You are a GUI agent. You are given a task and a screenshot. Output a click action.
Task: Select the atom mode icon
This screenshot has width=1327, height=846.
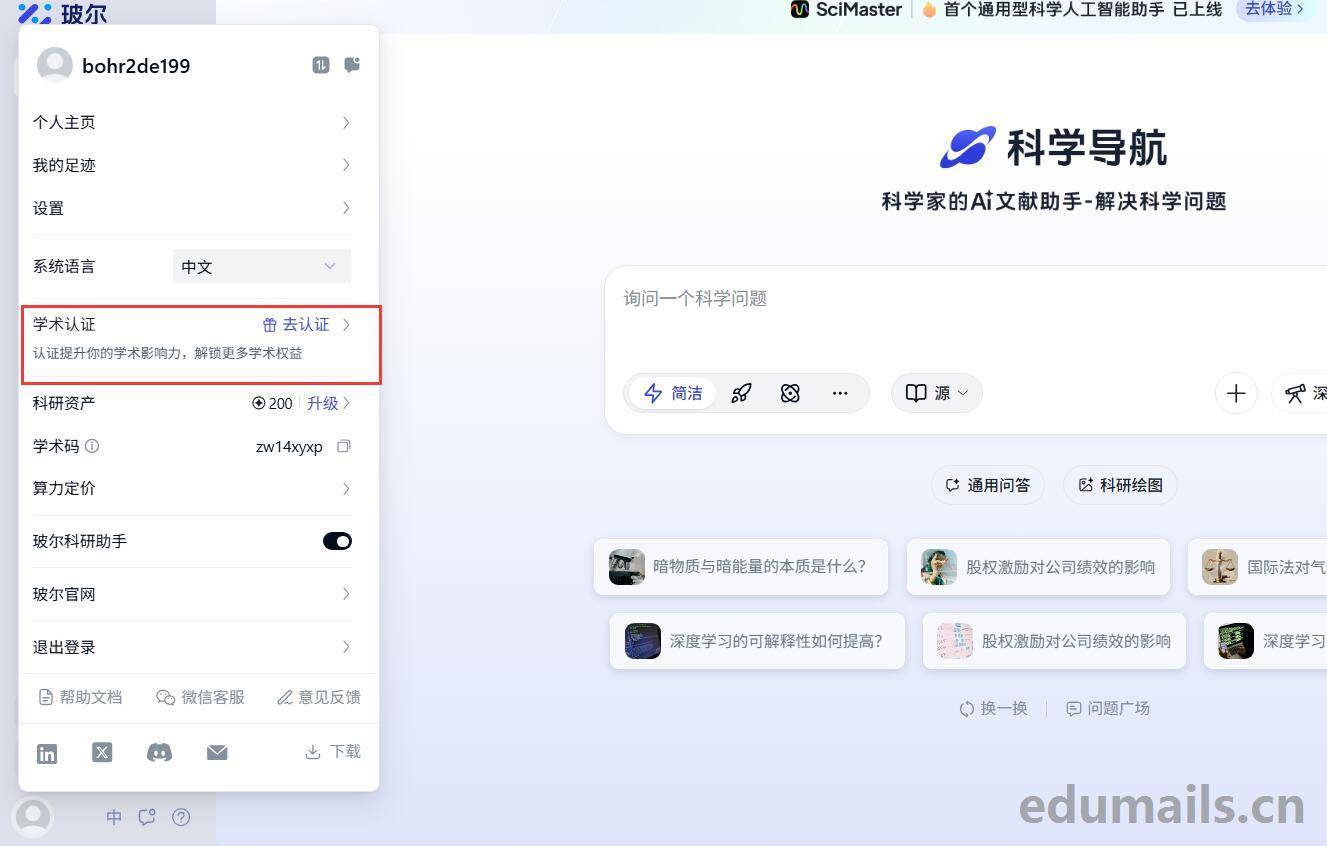click(790, 393)
